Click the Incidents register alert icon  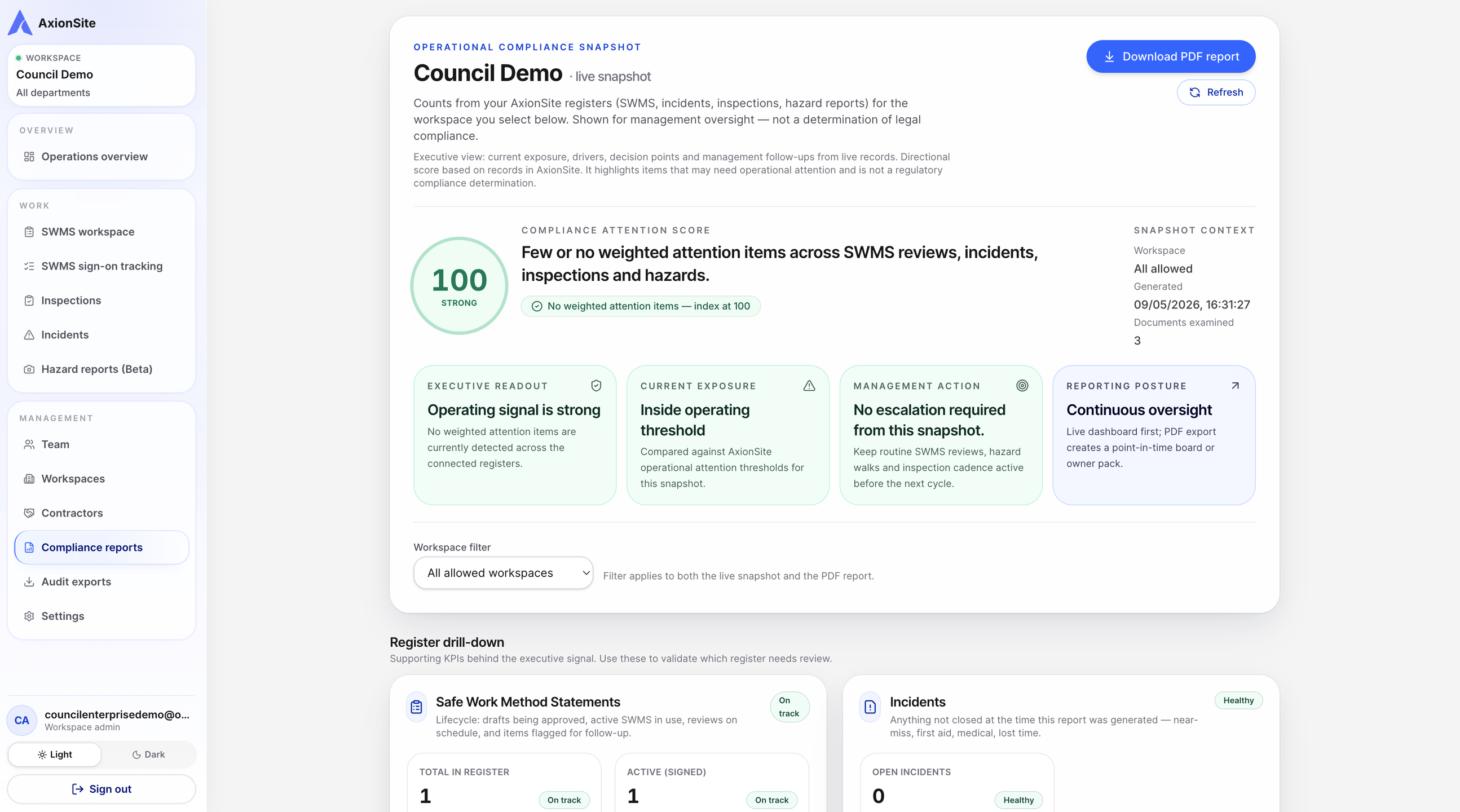point(870,707)
